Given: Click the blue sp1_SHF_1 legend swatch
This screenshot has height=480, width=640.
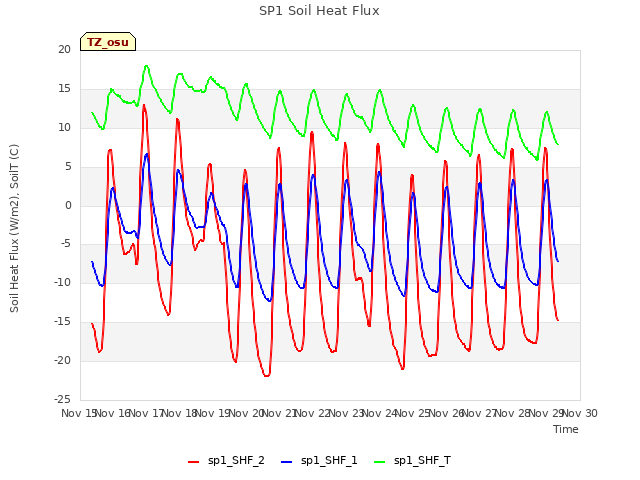Looking at the screenshot, I should [287, 462].
